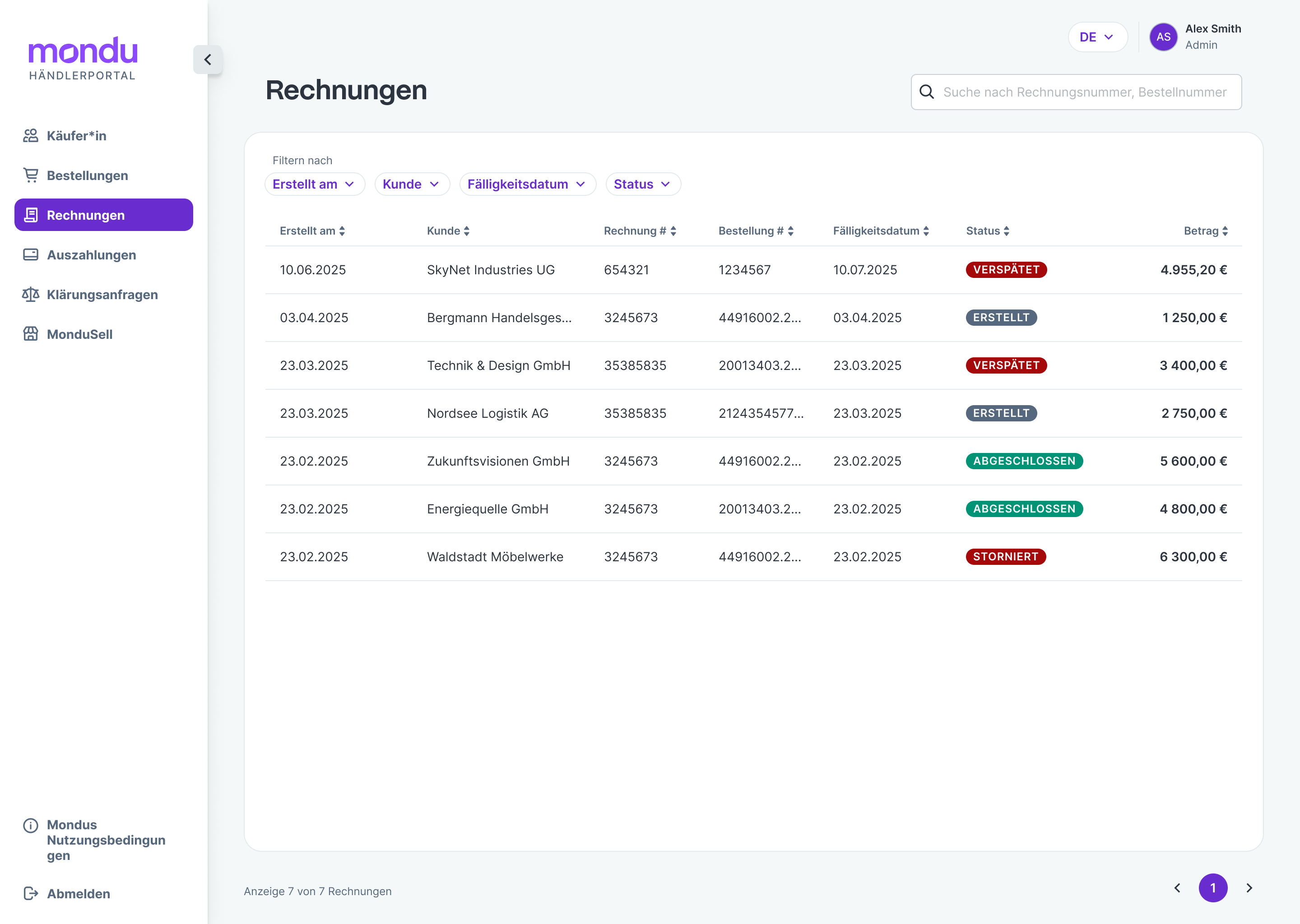Open the DE language dropdown
1300x924 pixels.
point(1097,37)
